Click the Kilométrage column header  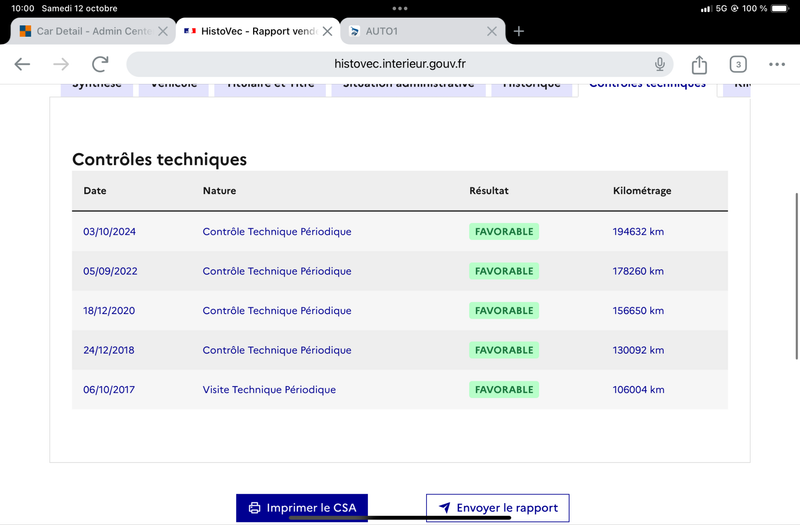pyautogui.click(x=642, y=191)
